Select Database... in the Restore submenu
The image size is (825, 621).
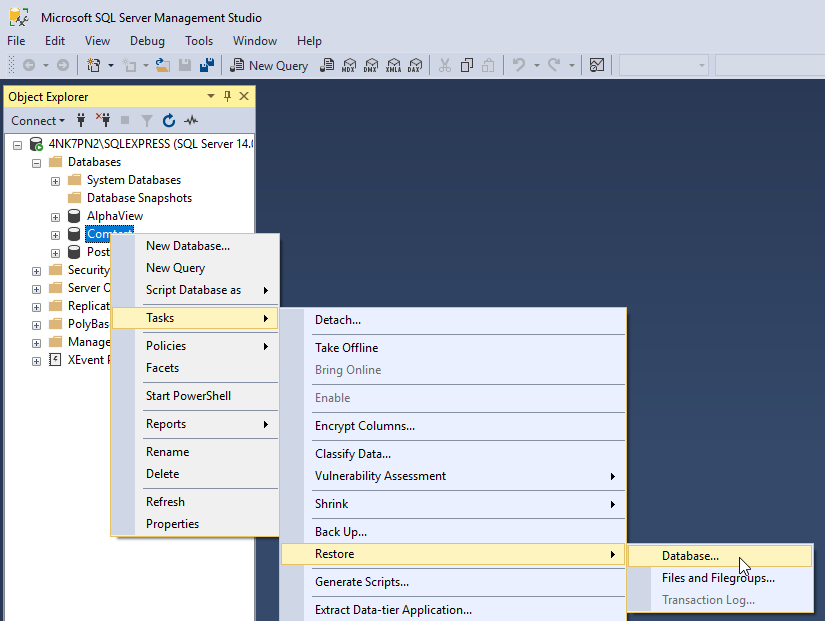(690, 556)
